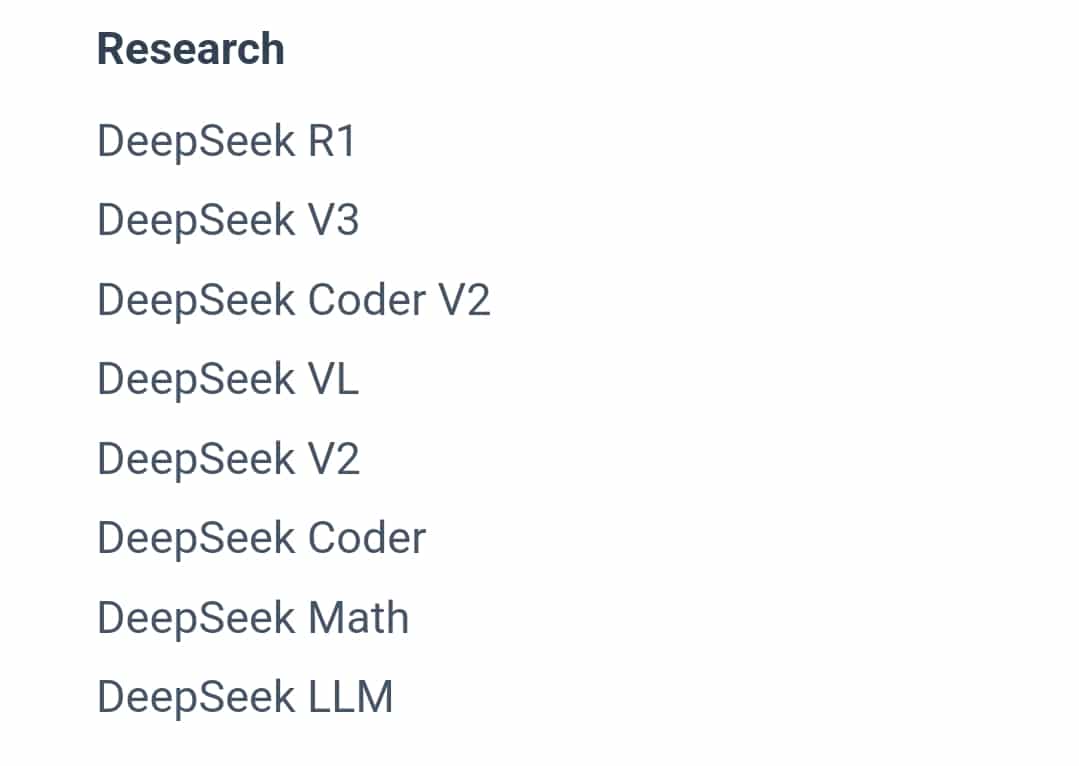This screenshot has width=1079, height=766.
Task: Open the DeepSeek Coder link
Action: [x=261, y=538]
